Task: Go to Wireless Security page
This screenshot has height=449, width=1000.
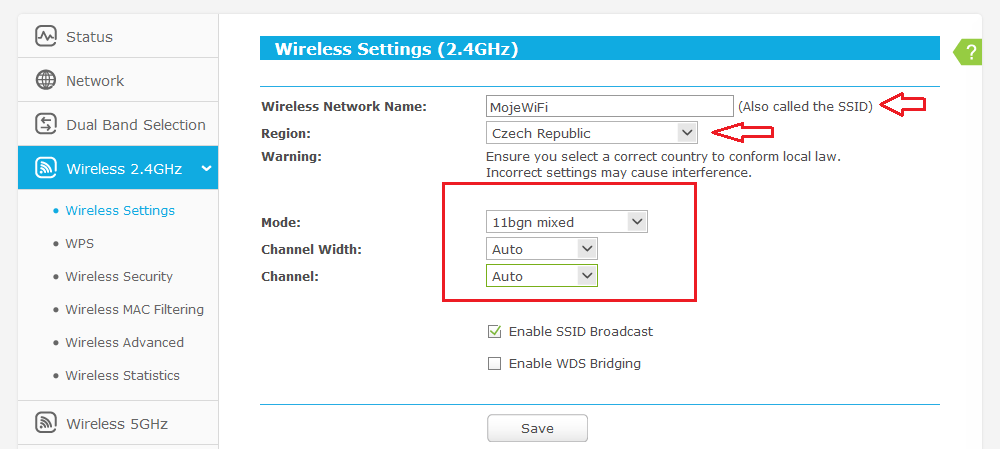Action: 118,276
